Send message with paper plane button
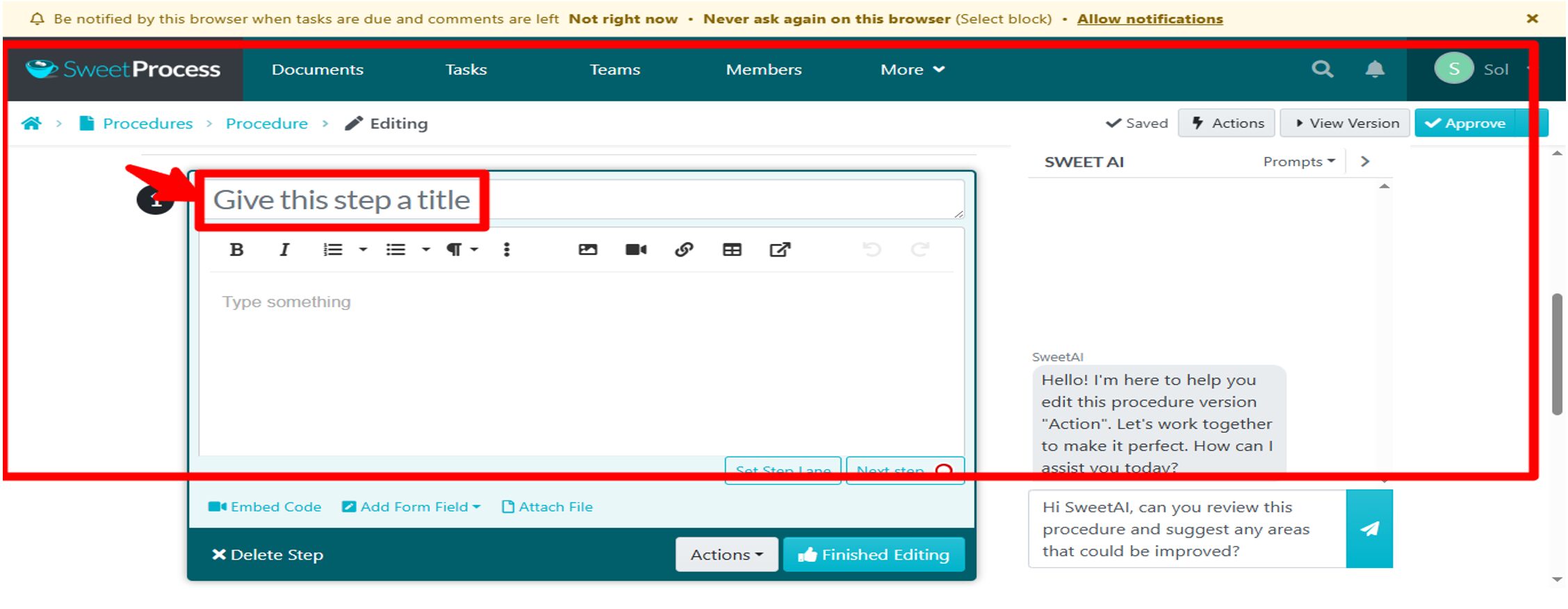 tap(1369, 529)
